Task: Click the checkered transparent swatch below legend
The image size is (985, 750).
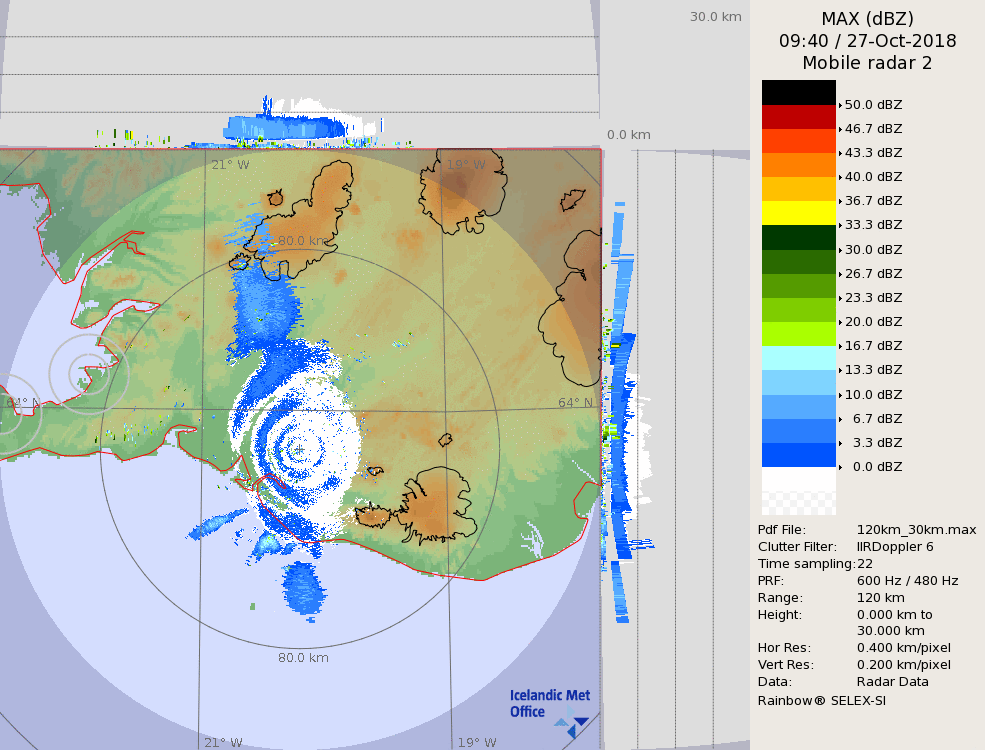Action: pos(798,491)
